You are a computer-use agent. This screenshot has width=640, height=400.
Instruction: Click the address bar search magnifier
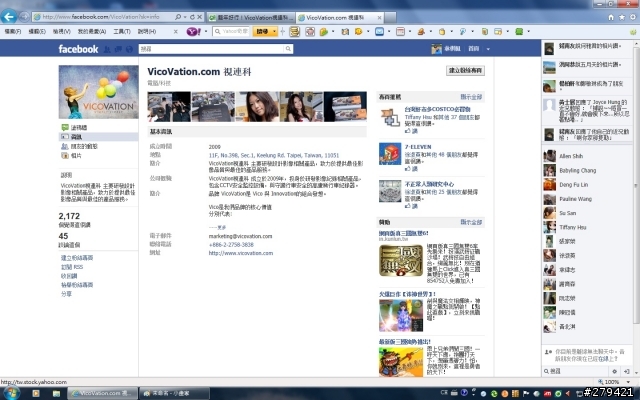178,17
